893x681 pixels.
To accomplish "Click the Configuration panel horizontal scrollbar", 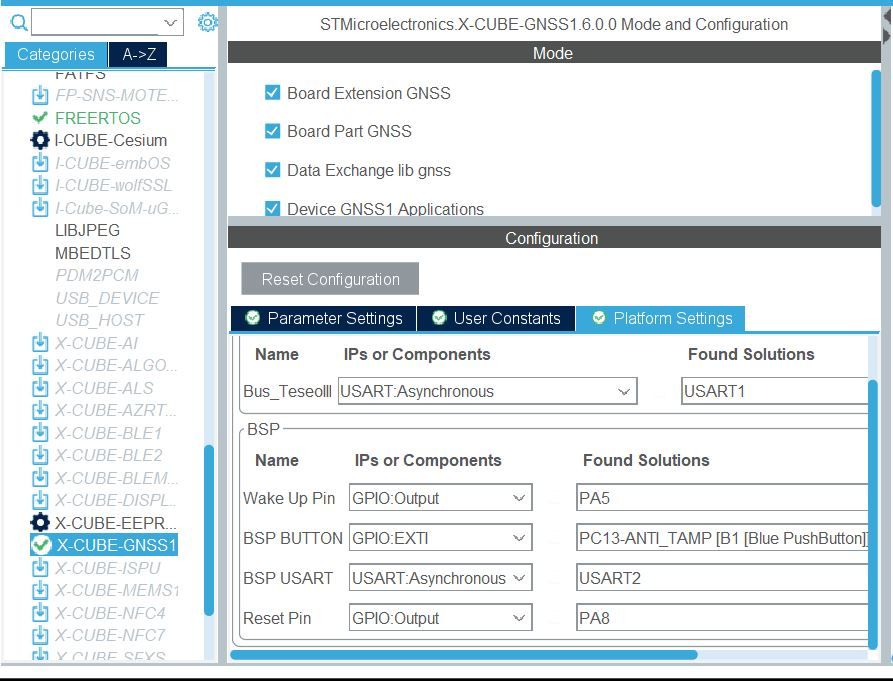I will [464, 655].
